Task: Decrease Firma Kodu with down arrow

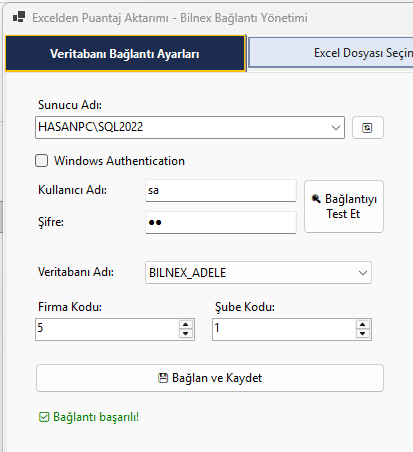Action: 186,333
